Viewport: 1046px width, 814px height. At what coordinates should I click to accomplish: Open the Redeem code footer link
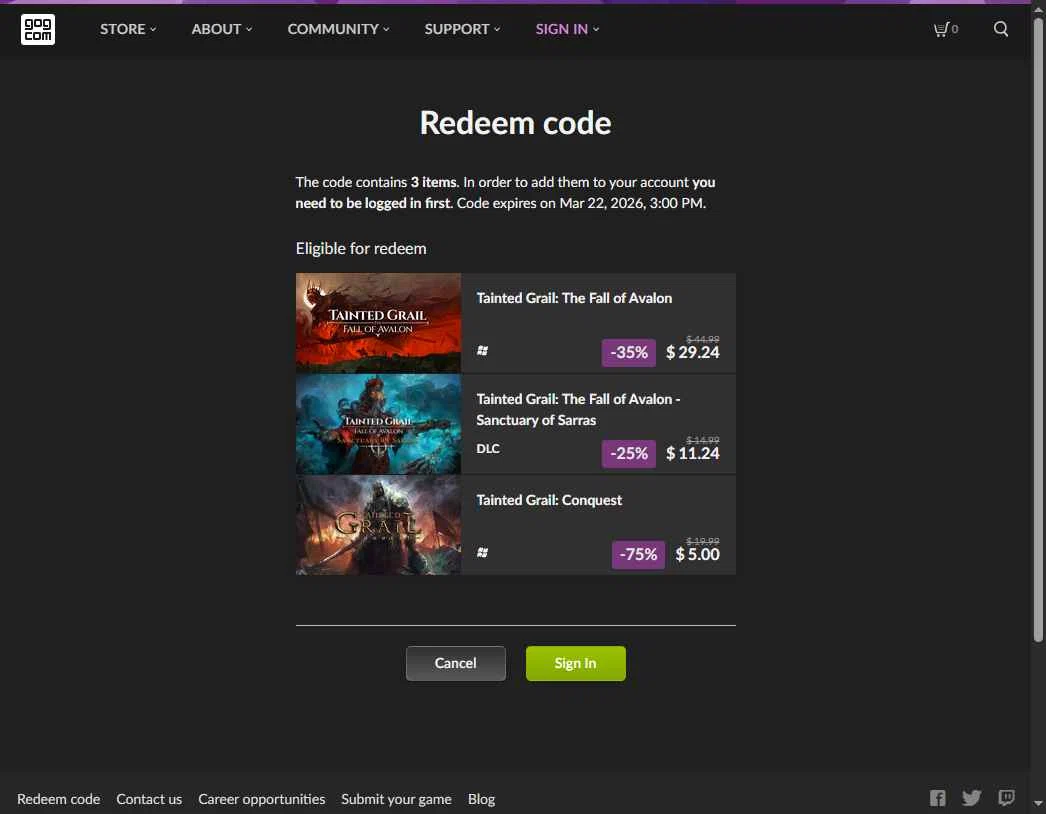click(x=59, y=799)
